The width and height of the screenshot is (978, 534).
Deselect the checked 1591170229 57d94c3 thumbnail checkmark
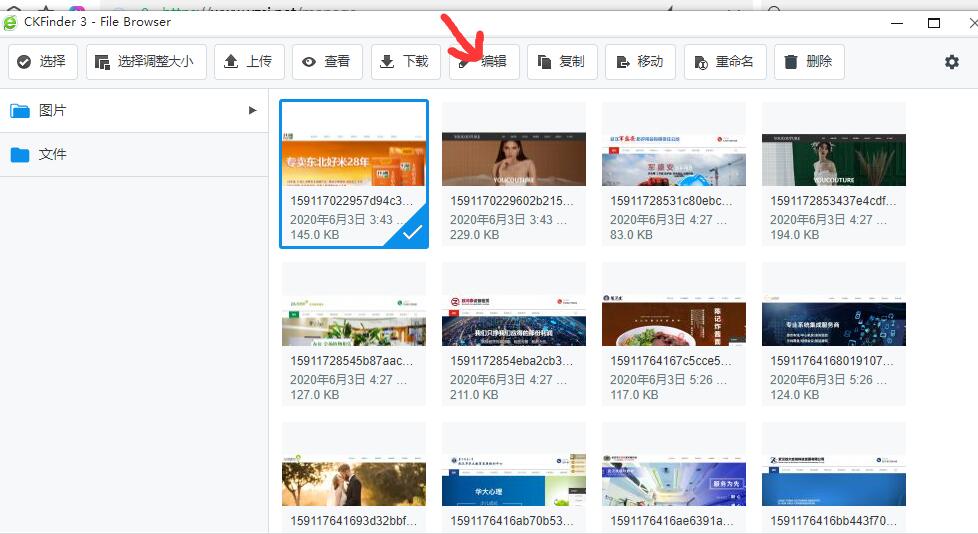click(411, 232)
